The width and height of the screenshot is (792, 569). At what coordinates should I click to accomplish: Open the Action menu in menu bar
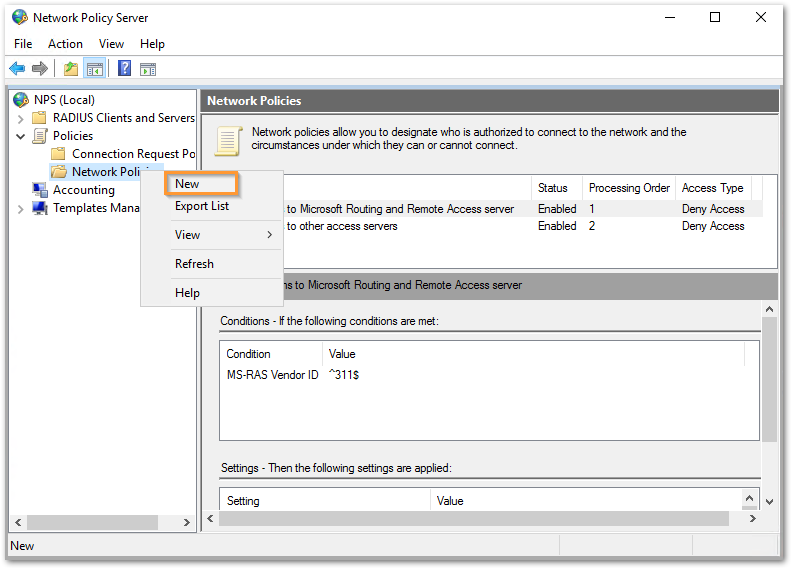coord(65,44)
